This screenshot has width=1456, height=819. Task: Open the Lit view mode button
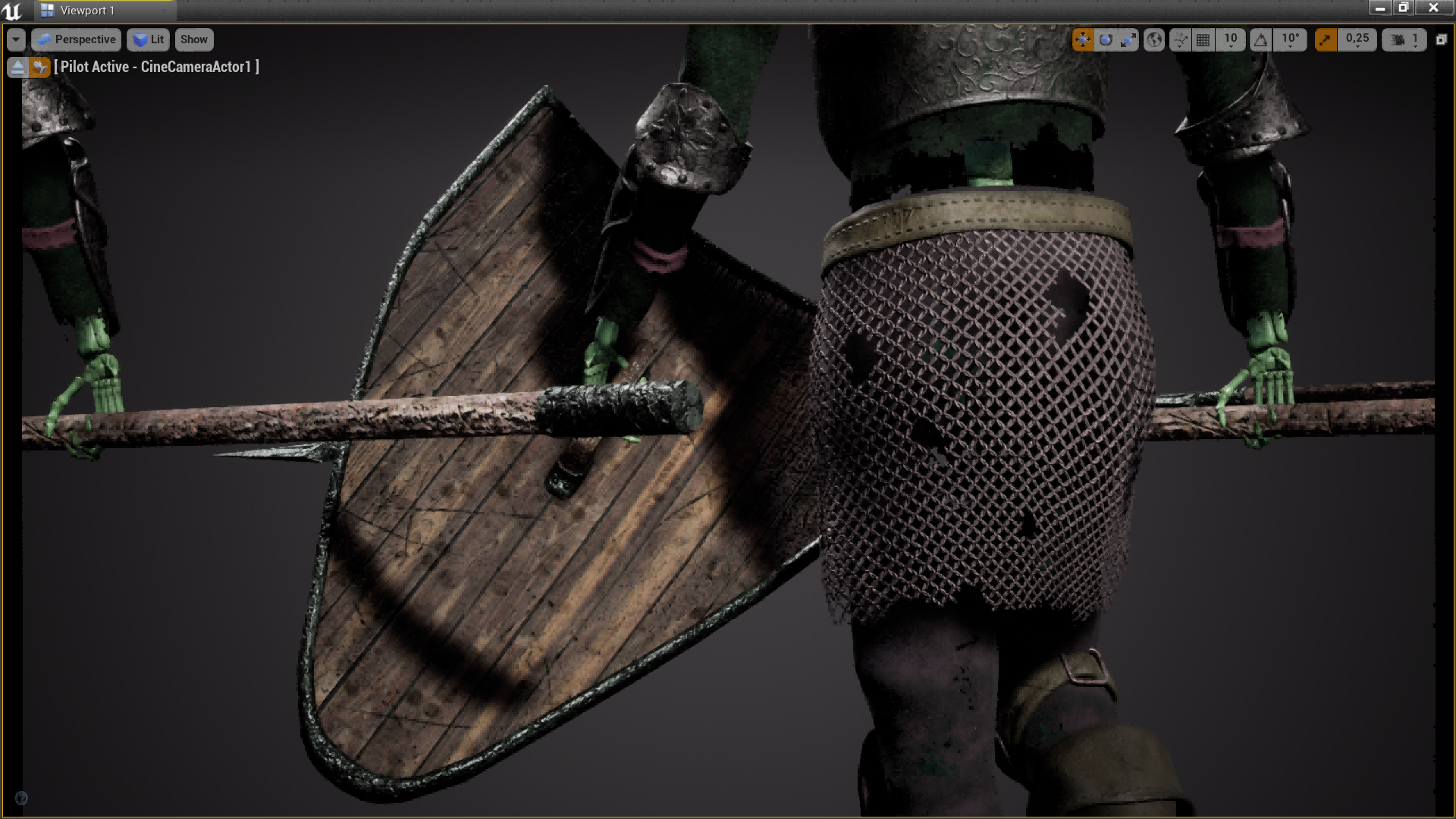148,39
